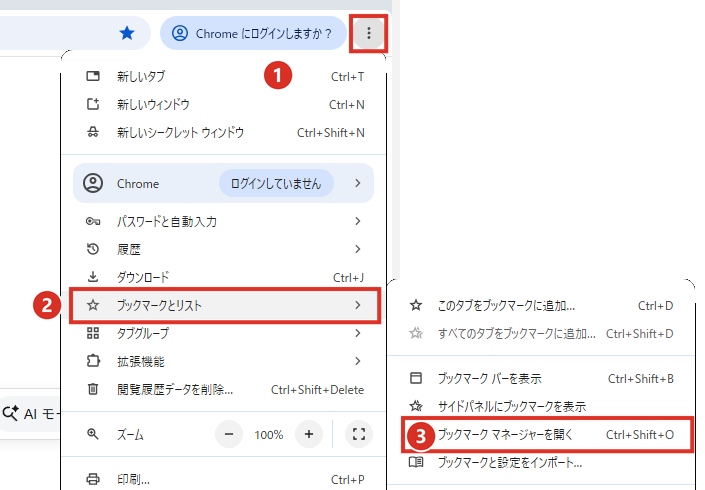Open ブックマーク マネージャーを開く item

[547, 435]
